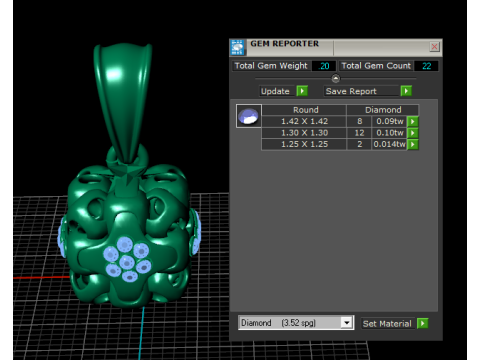Click the gem cluster on the pendant
480x360 pixels.
point(127,259)
